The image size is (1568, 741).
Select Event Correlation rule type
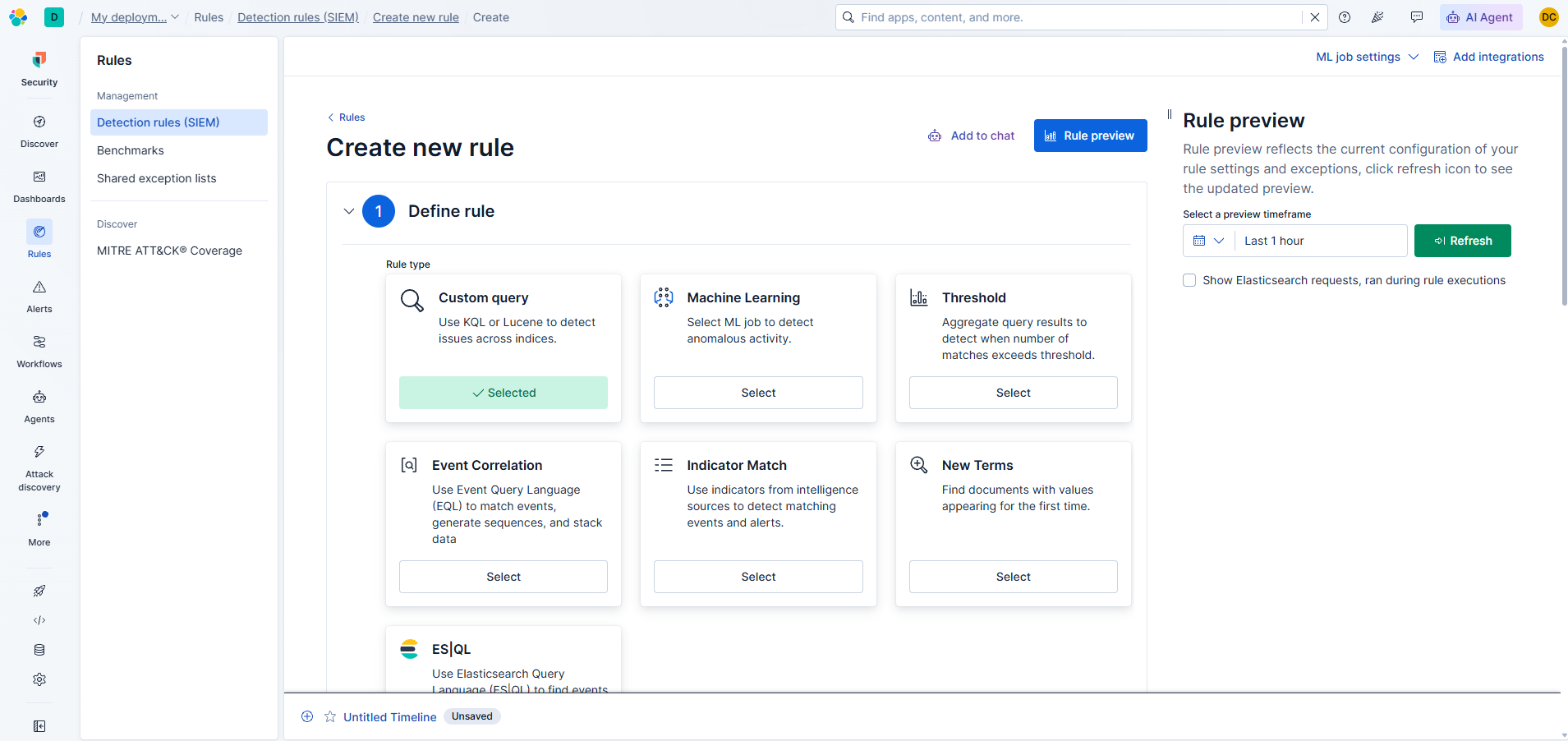(504, 577)
